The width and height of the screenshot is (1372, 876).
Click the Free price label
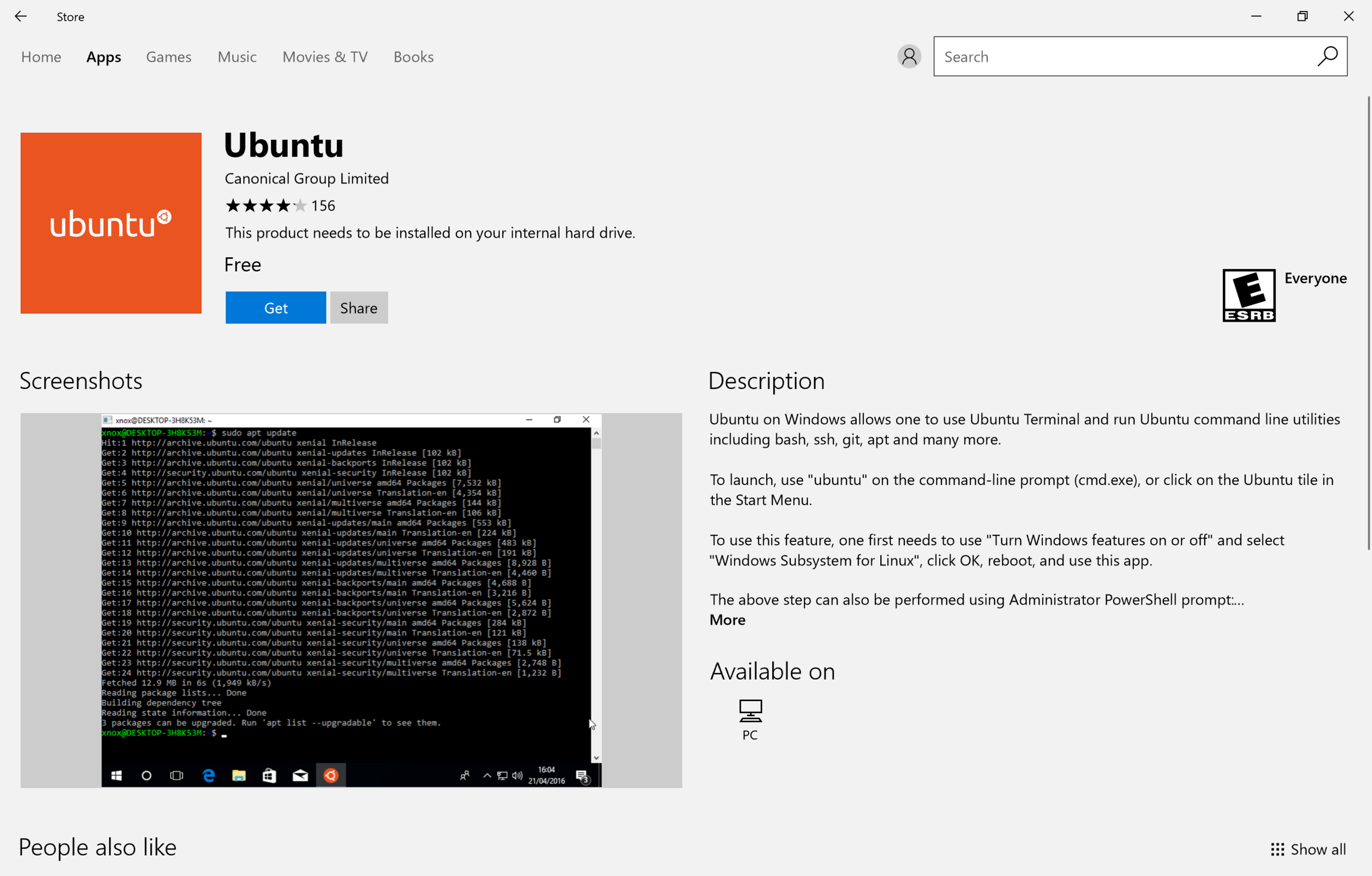(243, 264)
